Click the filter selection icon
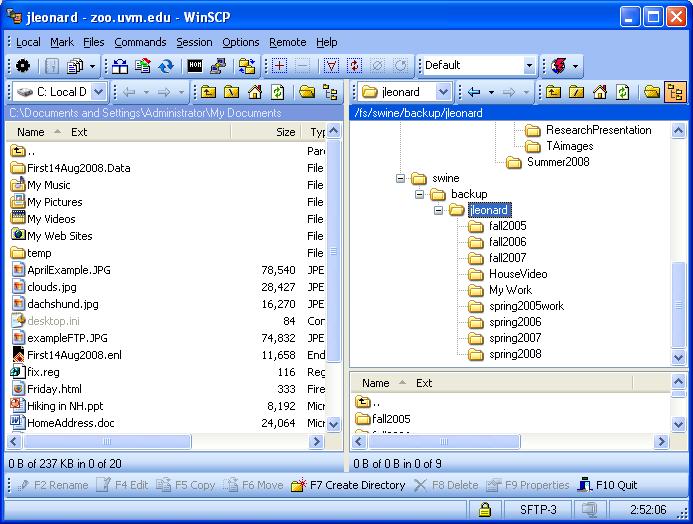 (x=331, y=66)
